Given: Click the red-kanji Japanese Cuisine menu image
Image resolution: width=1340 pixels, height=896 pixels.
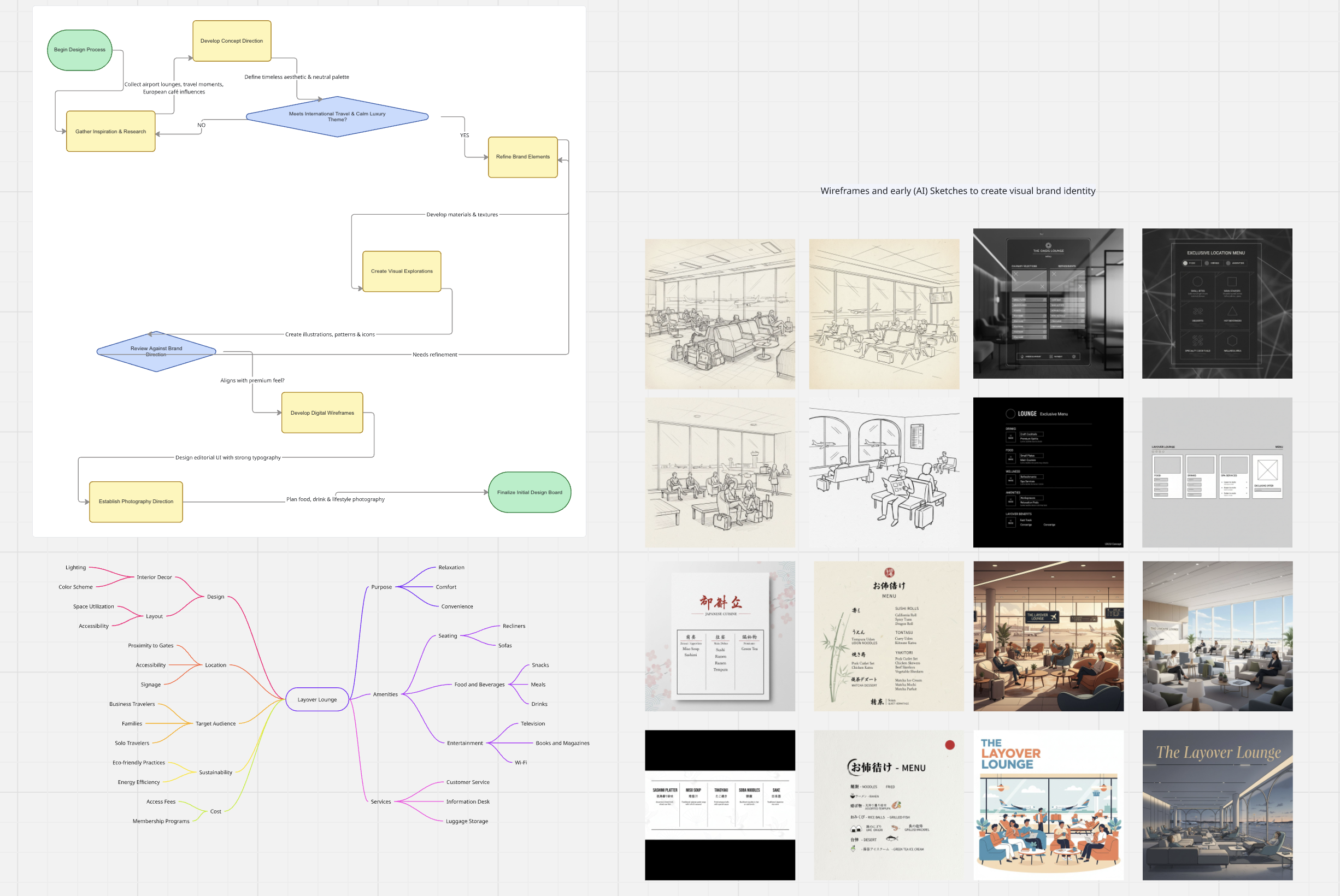Looking at the screenshot, I should (x=720, y=636).
